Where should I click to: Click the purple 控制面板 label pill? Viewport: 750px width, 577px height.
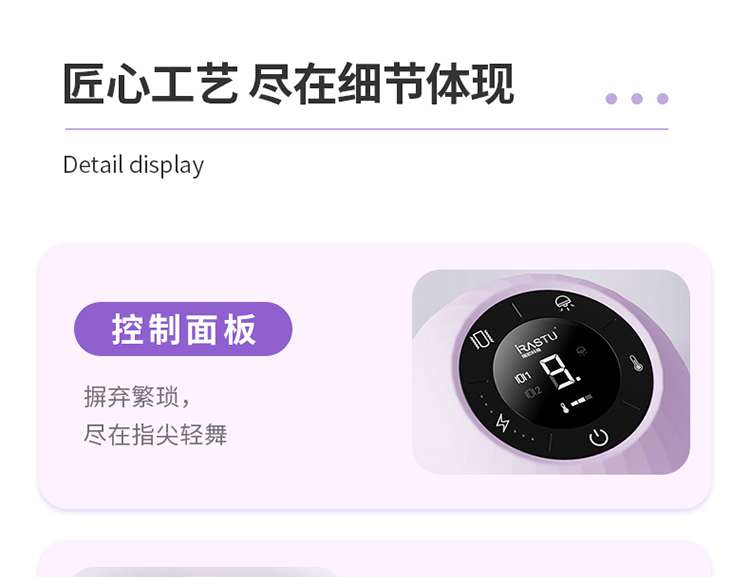click(x=183, y=329)
